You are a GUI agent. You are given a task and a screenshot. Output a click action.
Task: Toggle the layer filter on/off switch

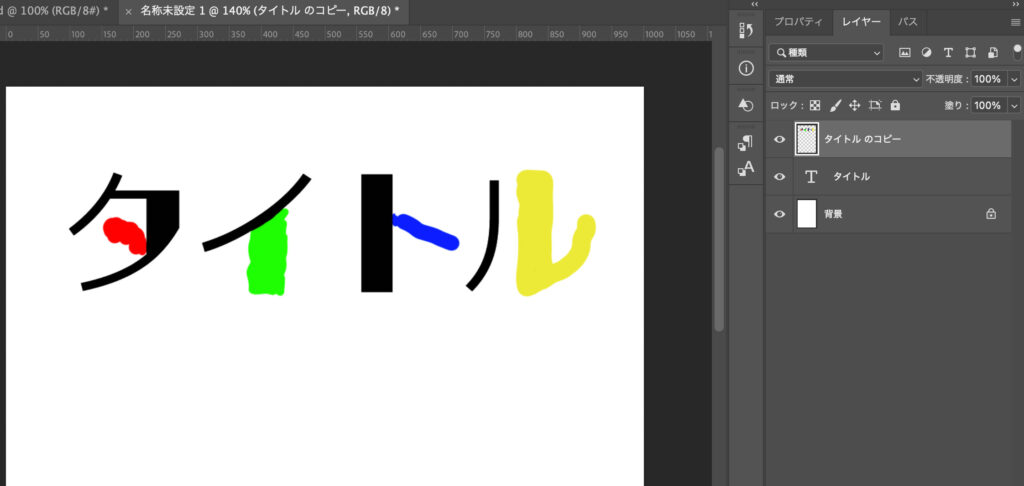[1017, 50]
